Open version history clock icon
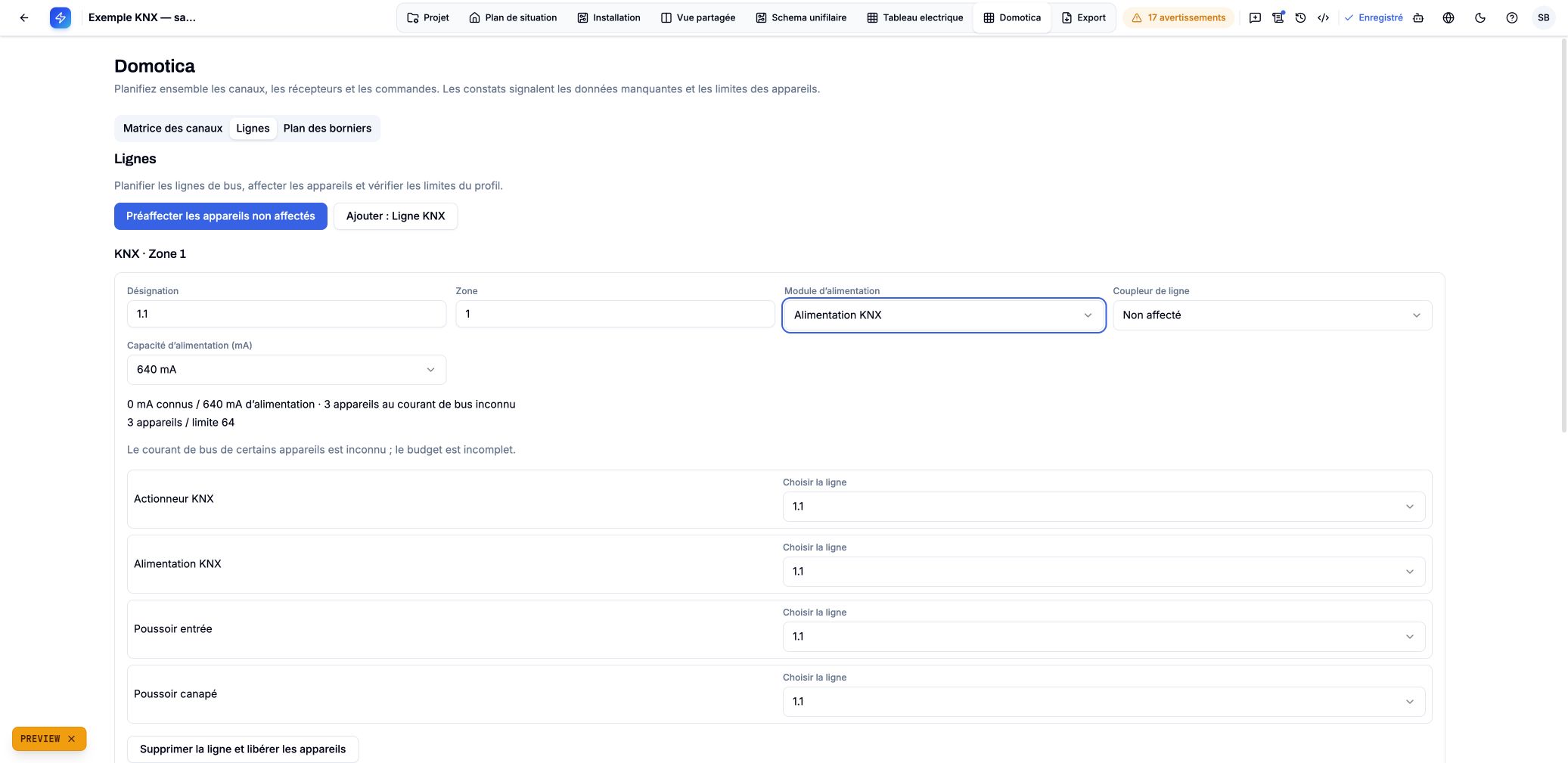 click(x=1300, y=17)
